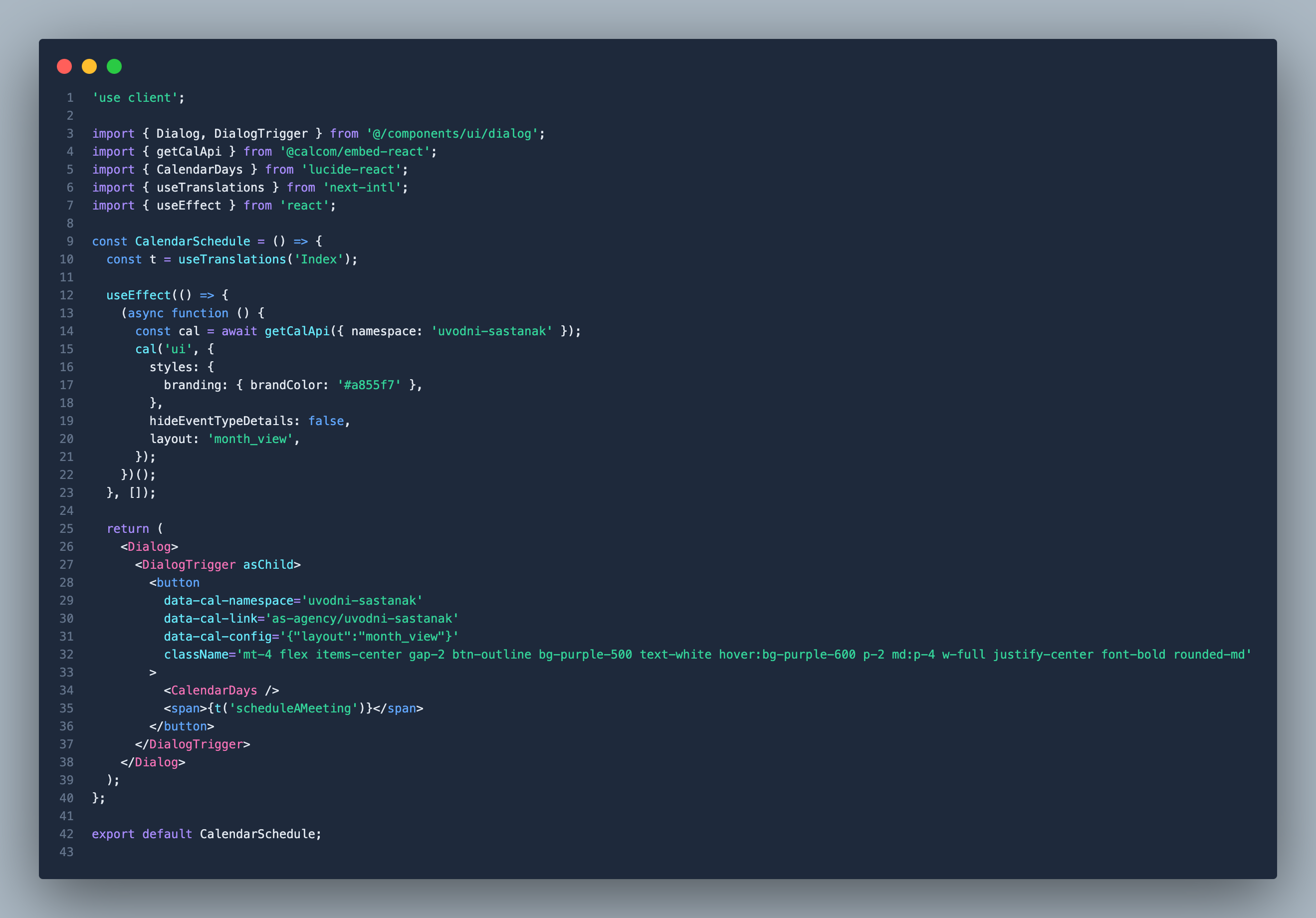
Task: Click the '@calcom/embed-react' import path
Action: [x=355, y=152]
